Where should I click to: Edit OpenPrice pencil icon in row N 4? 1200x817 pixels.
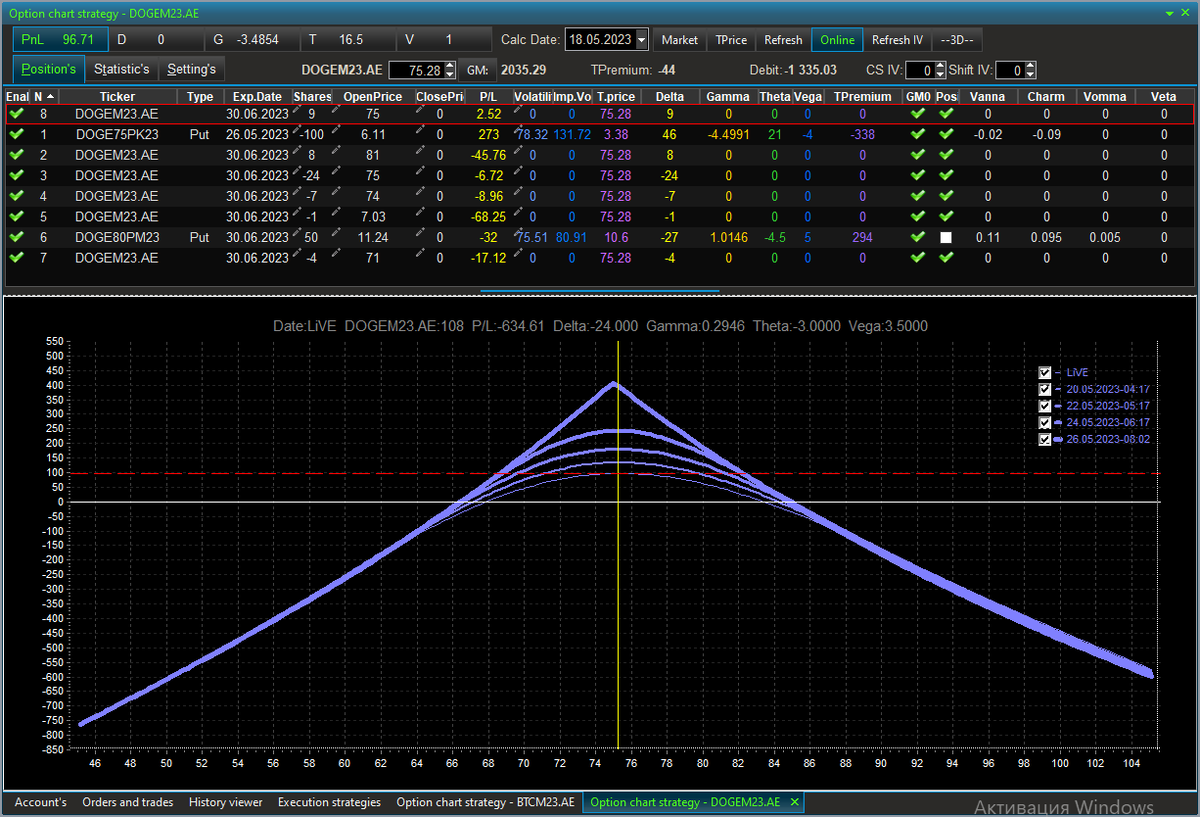tap(336, 191)
